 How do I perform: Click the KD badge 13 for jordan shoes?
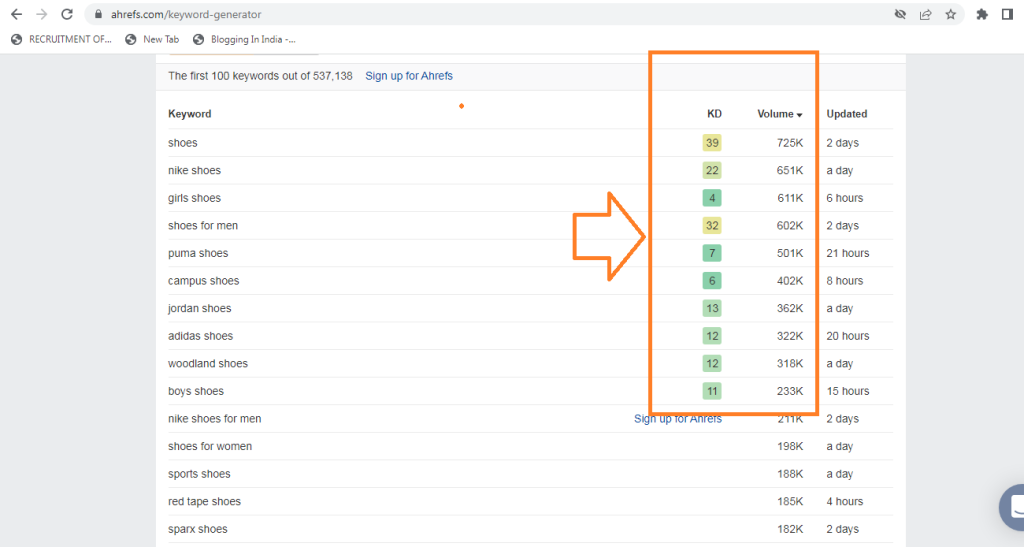tap(712, 308)
